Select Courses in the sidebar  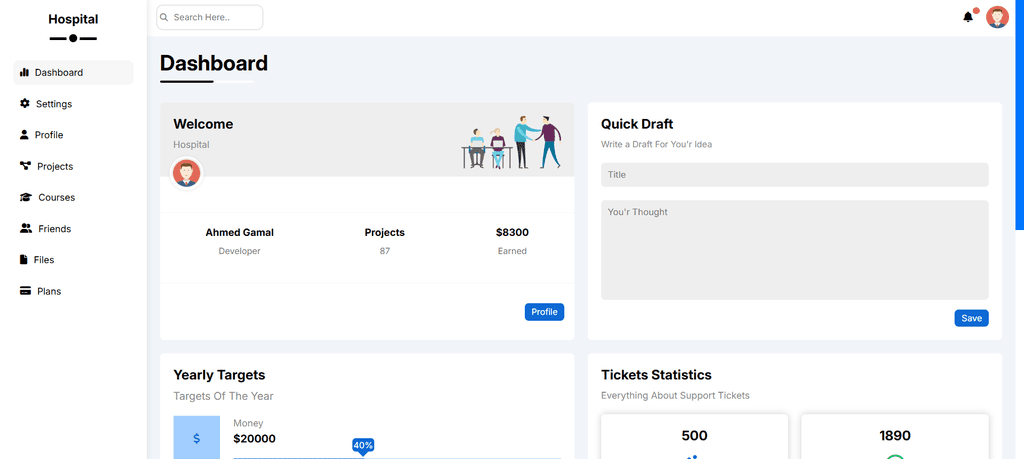click(x=73, y=197)
